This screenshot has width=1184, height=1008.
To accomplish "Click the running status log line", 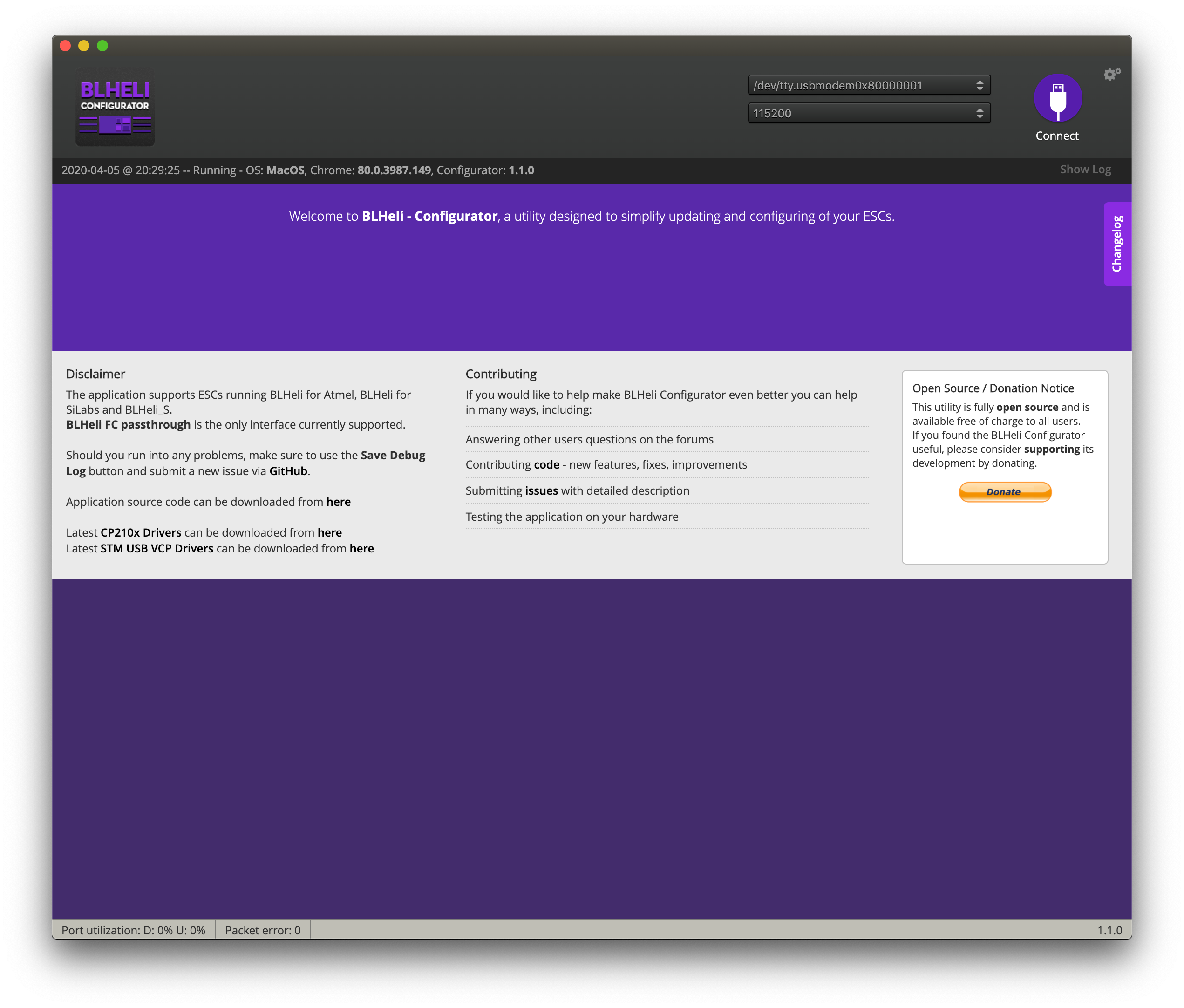I will coord(298,170).
